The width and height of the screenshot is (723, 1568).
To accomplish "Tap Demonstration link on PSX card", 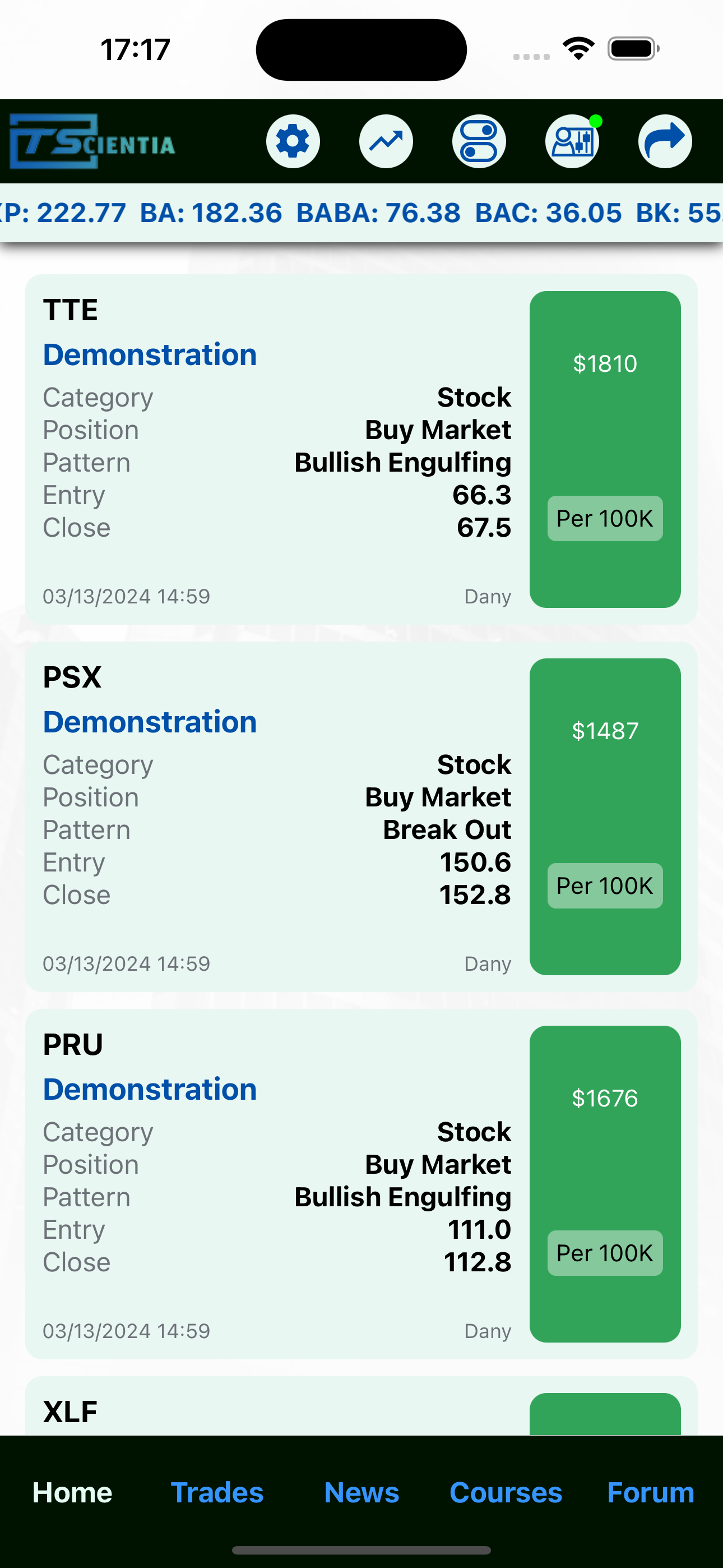I will (x=150, y=722).
